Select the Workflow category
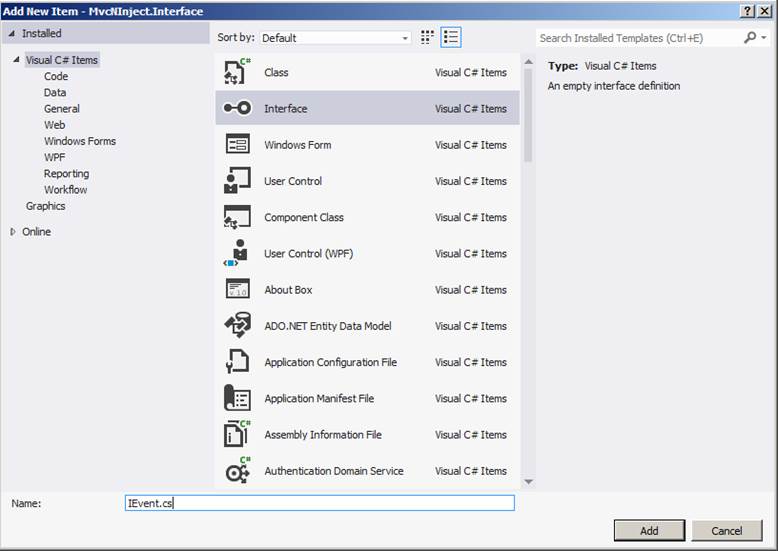Image resolution: width=778 pixels, height=551 pixels. [x=65, y=190]
